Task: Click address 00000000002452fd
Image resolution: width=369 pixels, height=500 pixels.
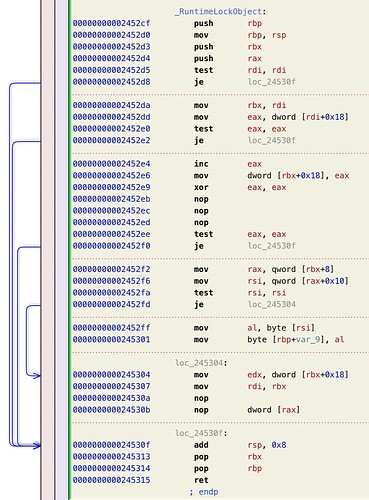Action: tap(111, 304)
